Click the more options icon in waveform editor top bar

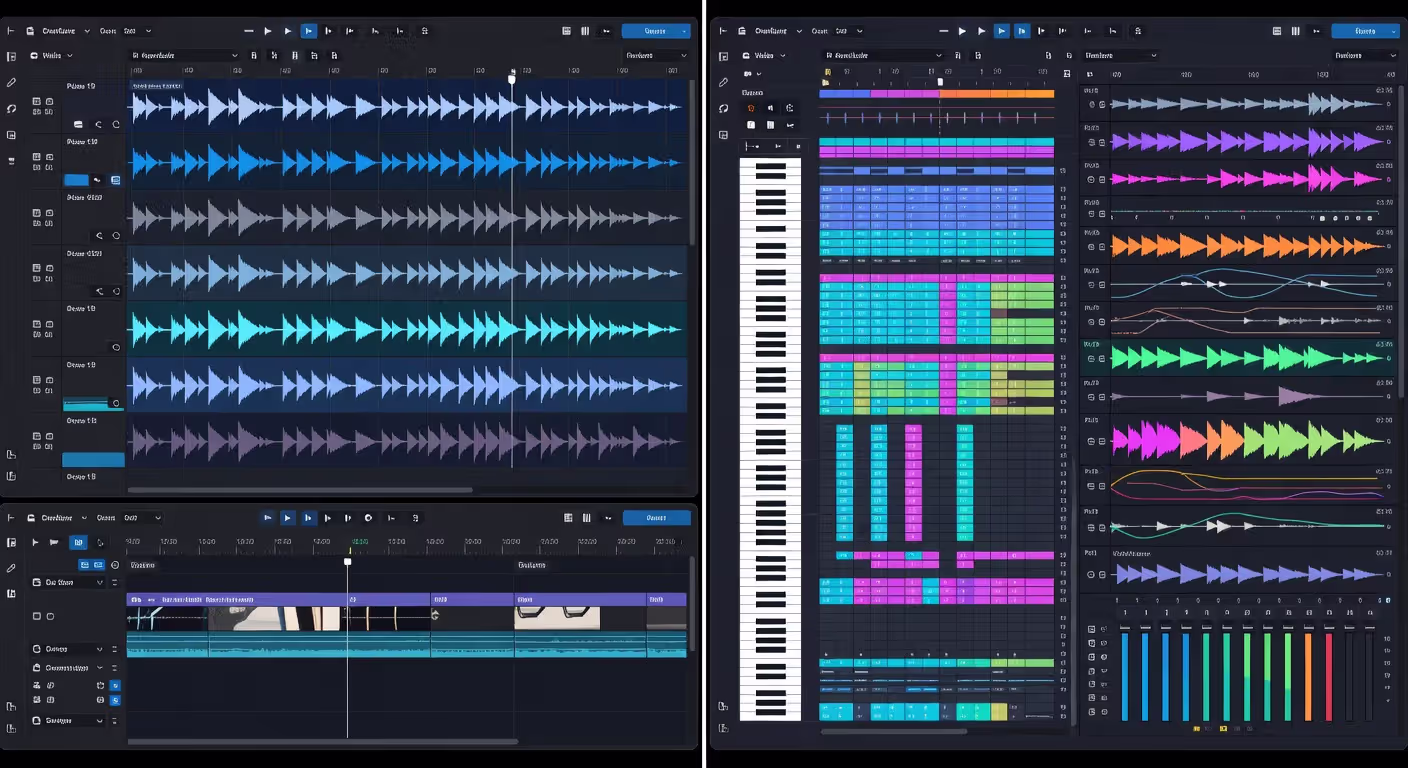click(x=606, y=31)
